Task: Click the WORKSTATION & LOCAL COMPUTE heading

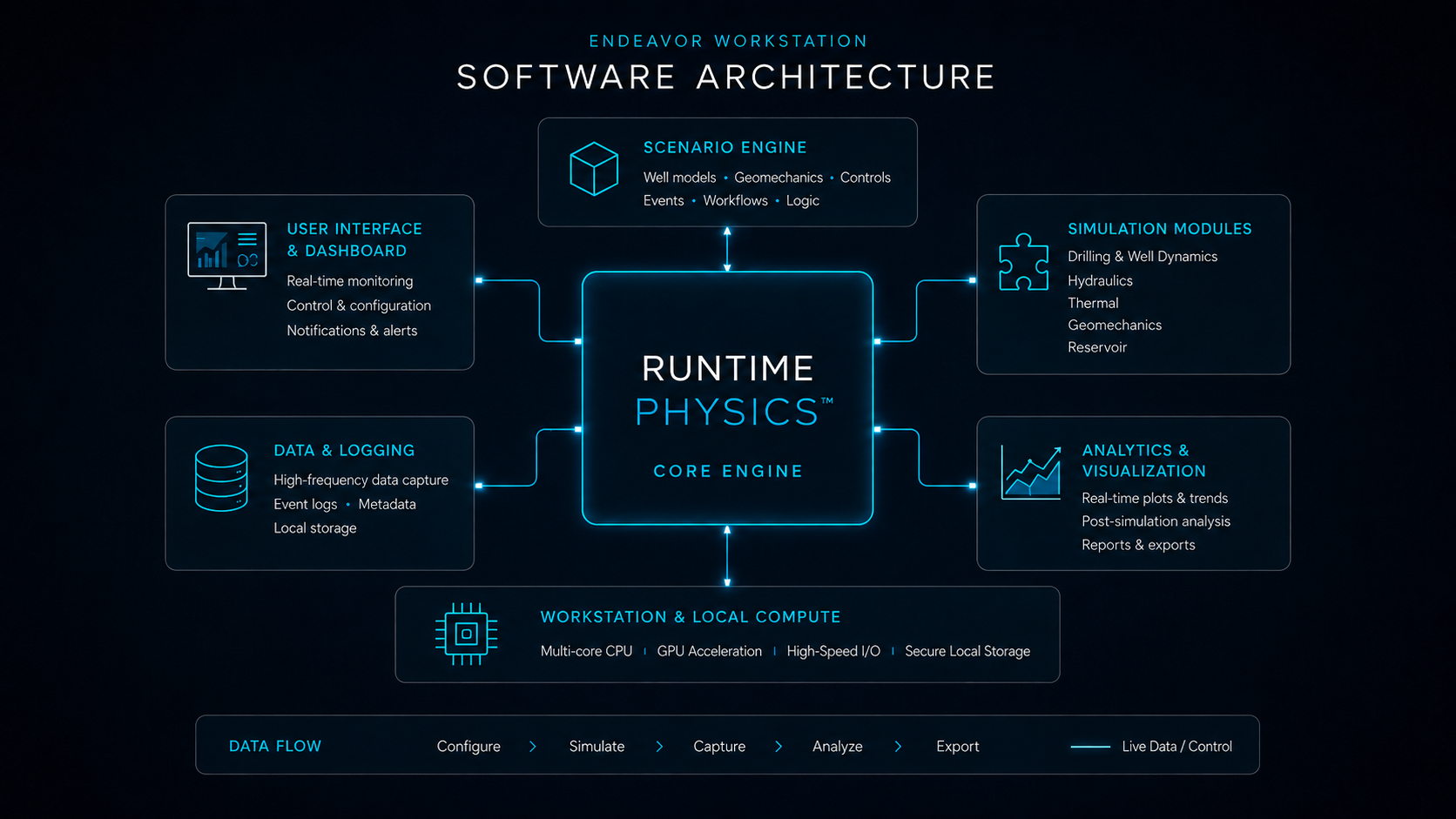Action: (691, 617)
